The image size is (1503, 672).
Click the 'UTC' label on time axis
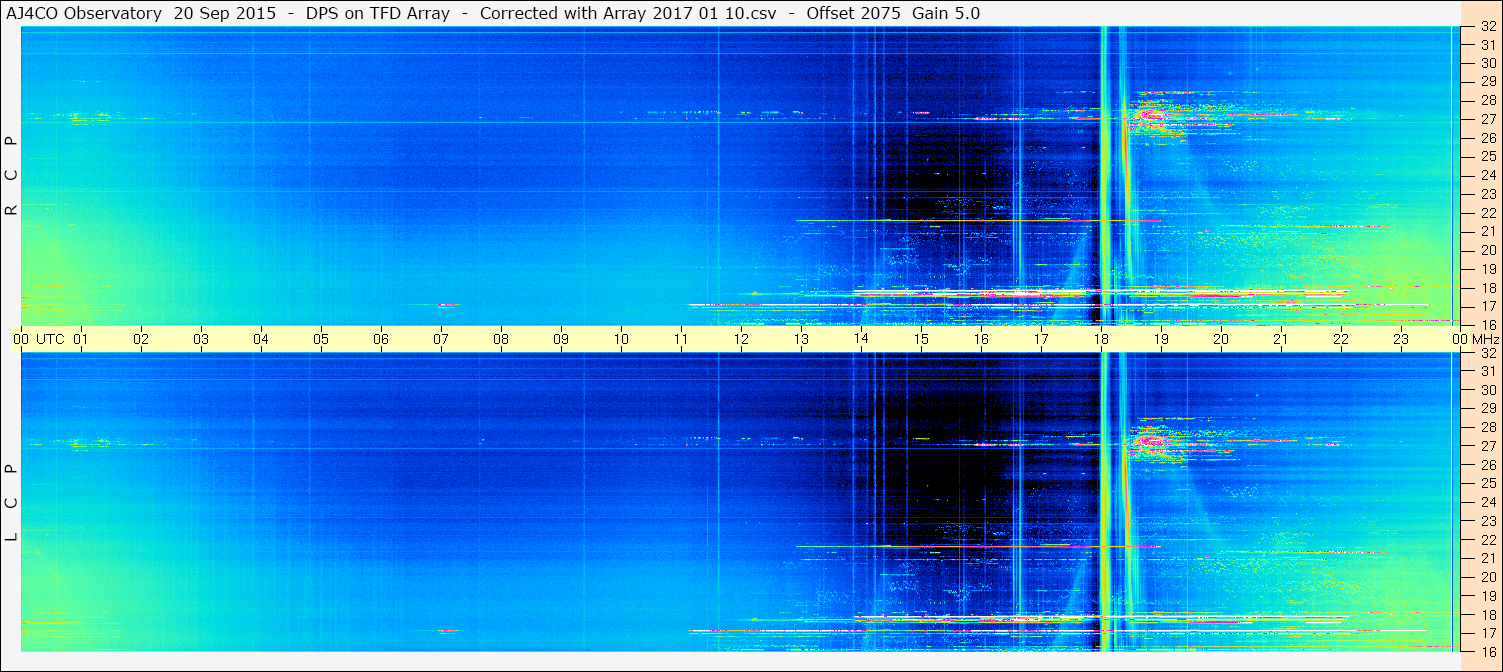pyautogui.click(x=50, y=339)
